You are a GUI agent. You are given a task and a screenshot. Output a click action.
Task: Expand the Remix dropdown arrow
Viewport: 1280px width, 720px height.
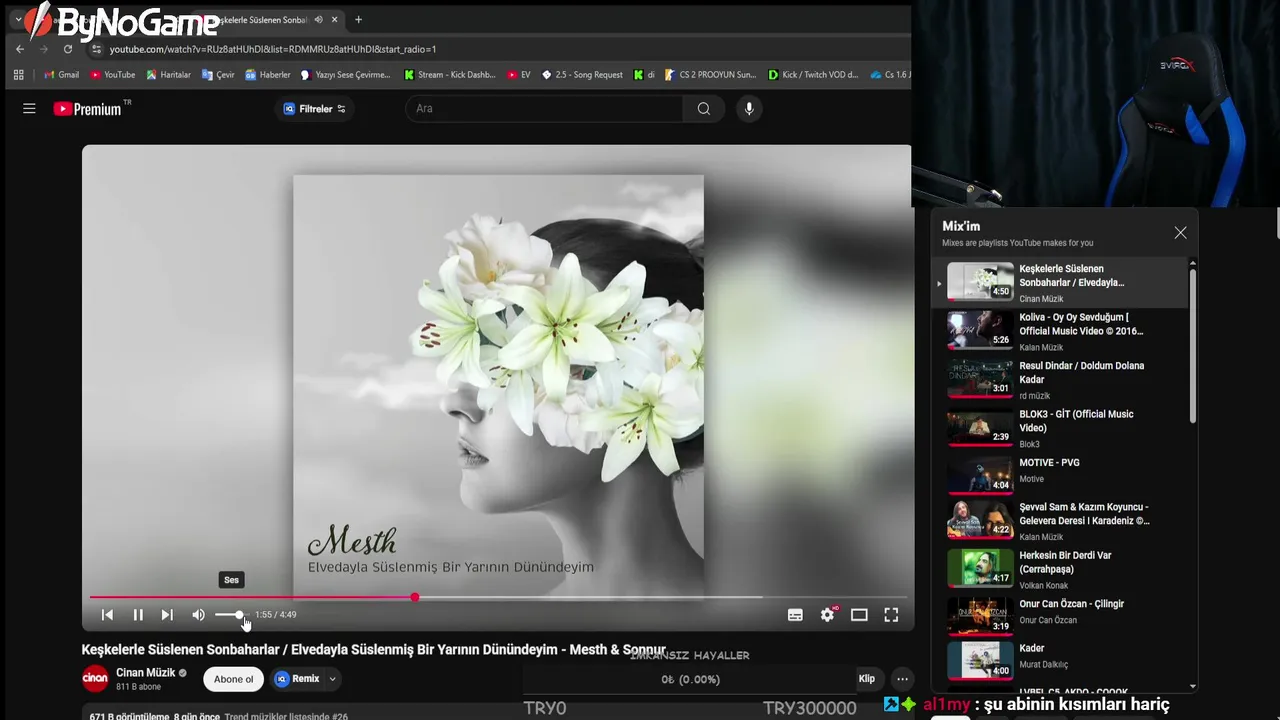click(332, 679)
